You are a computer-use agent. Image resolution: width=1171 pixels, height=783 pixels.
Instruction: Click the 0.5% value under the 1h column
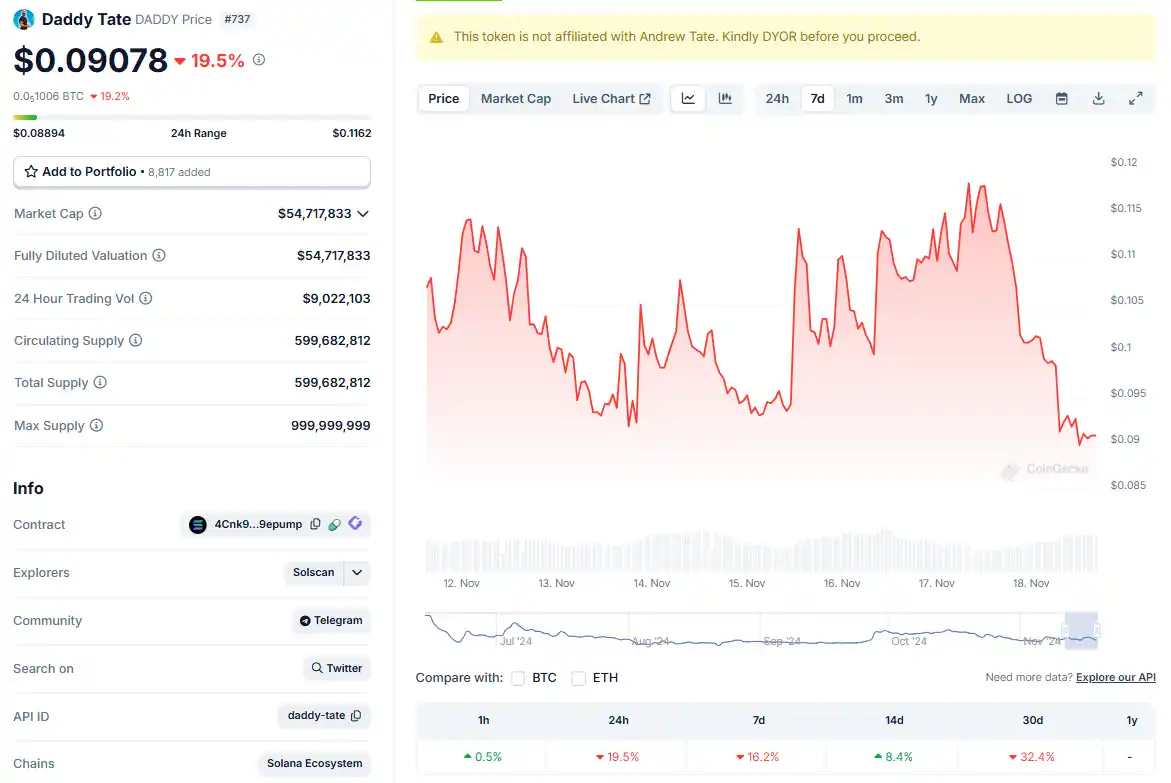pos(482,757)
